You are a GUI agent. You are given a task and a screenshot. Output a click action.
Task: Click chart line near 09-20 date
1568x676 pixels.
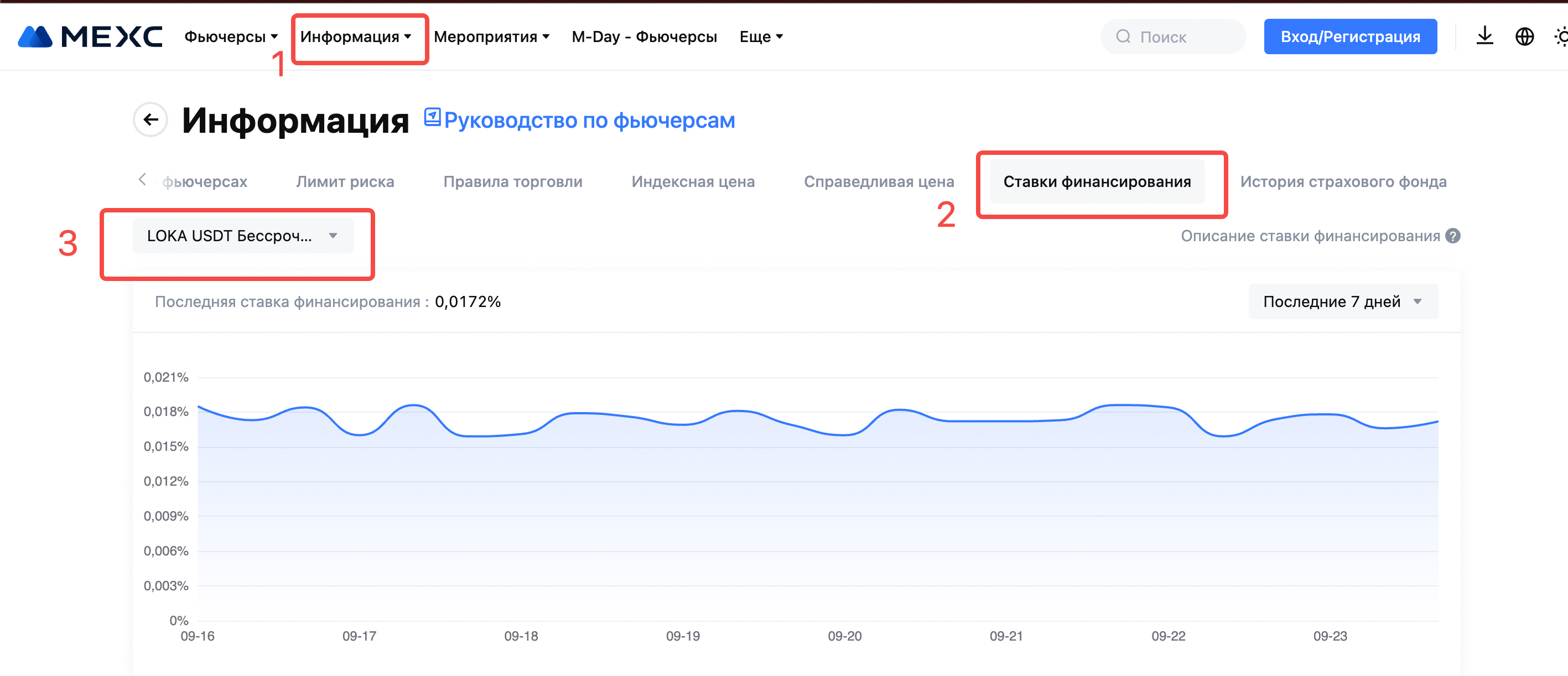click(x=845, y=434)
